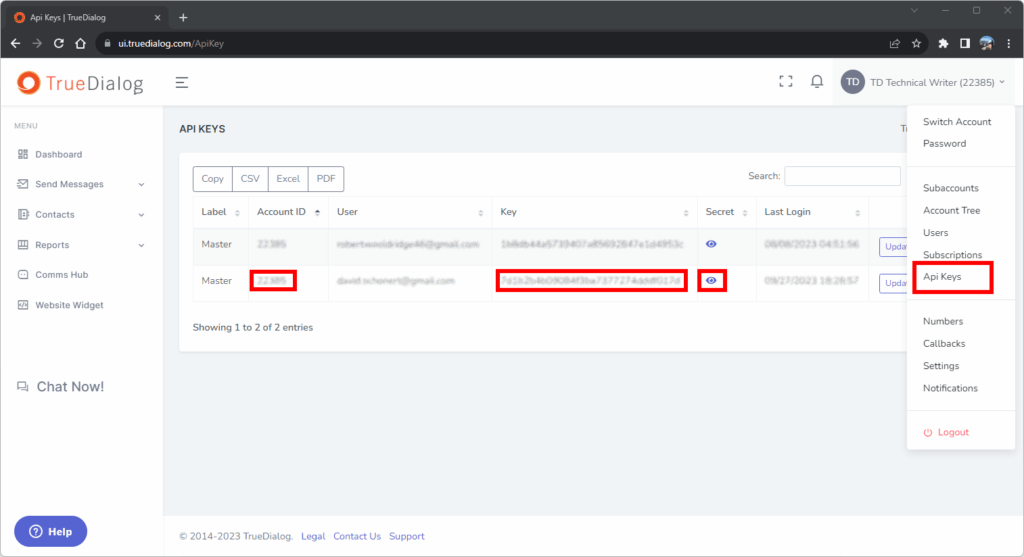The height and width of the screenshot is (557, 1024).
Task: Open Subscriptions from the menu
Action: (952, 255)
